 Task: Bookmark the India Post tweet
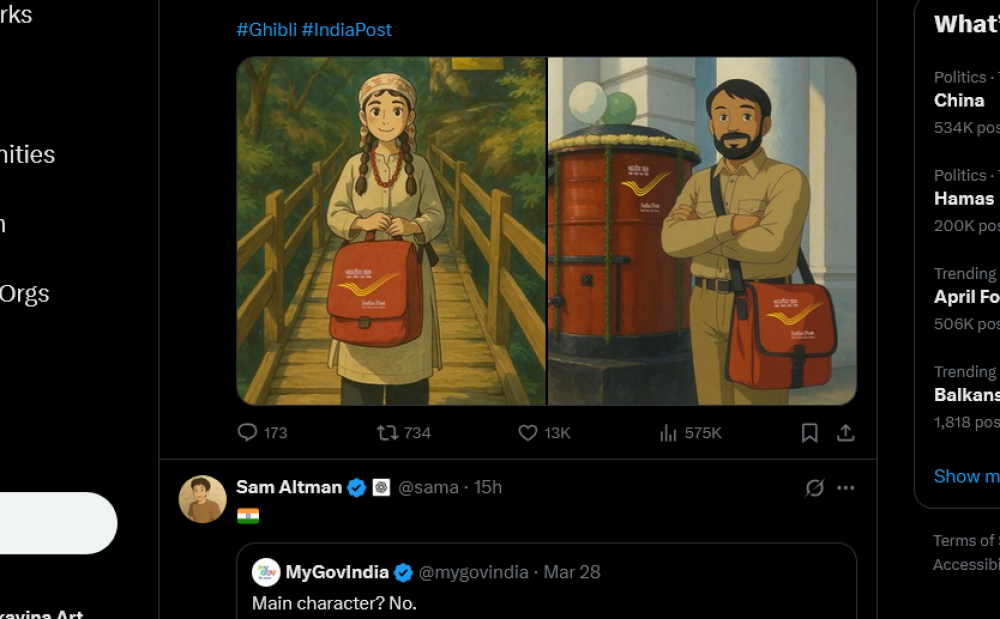point(810,432)
